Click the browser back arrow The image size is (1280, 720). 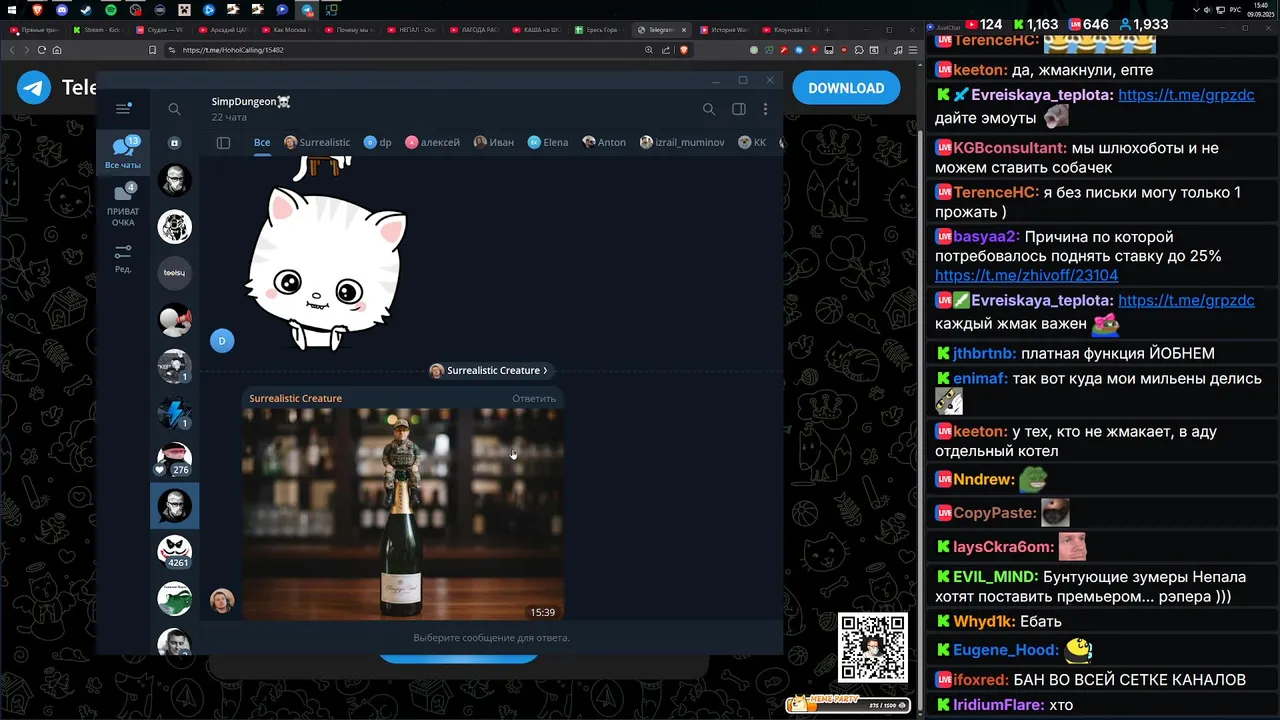[x=13, y=50]
